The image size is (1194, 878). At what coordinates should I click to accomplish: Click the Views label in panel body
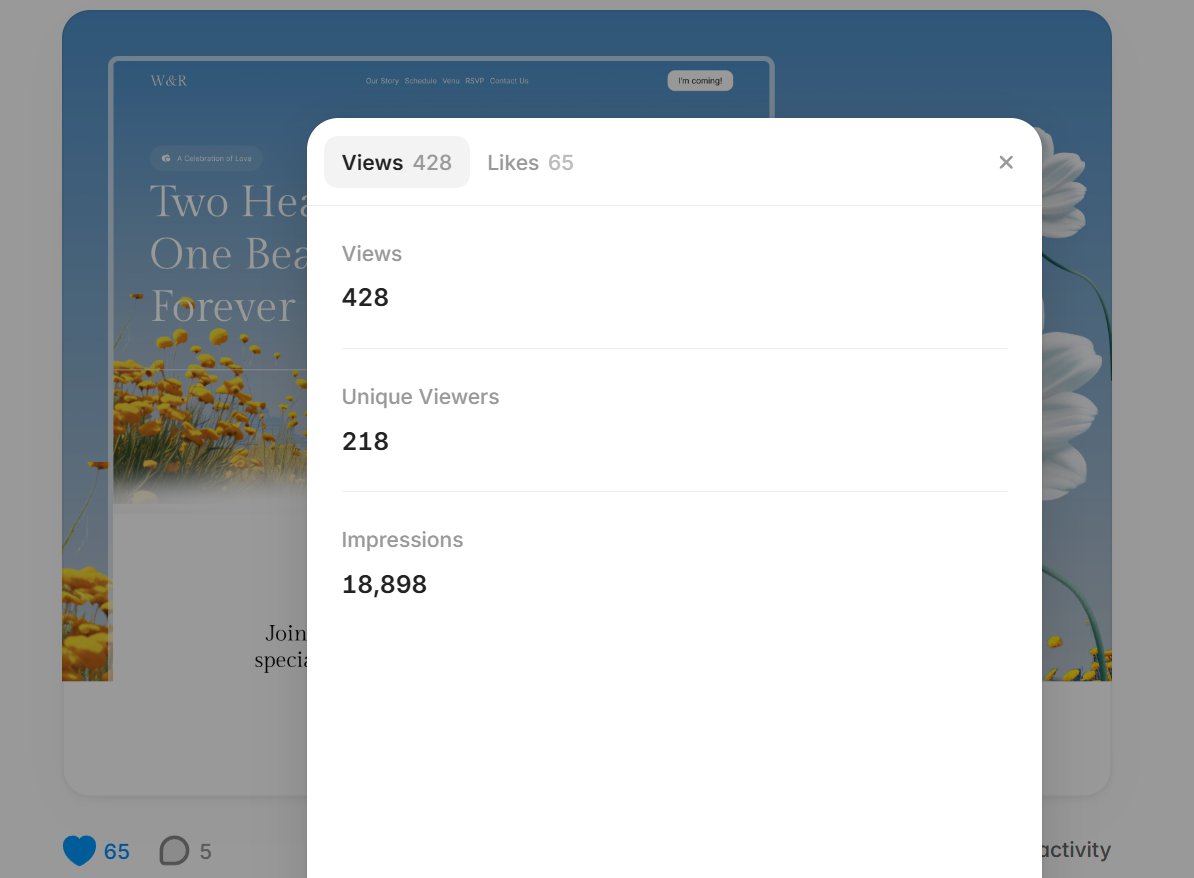372,254
